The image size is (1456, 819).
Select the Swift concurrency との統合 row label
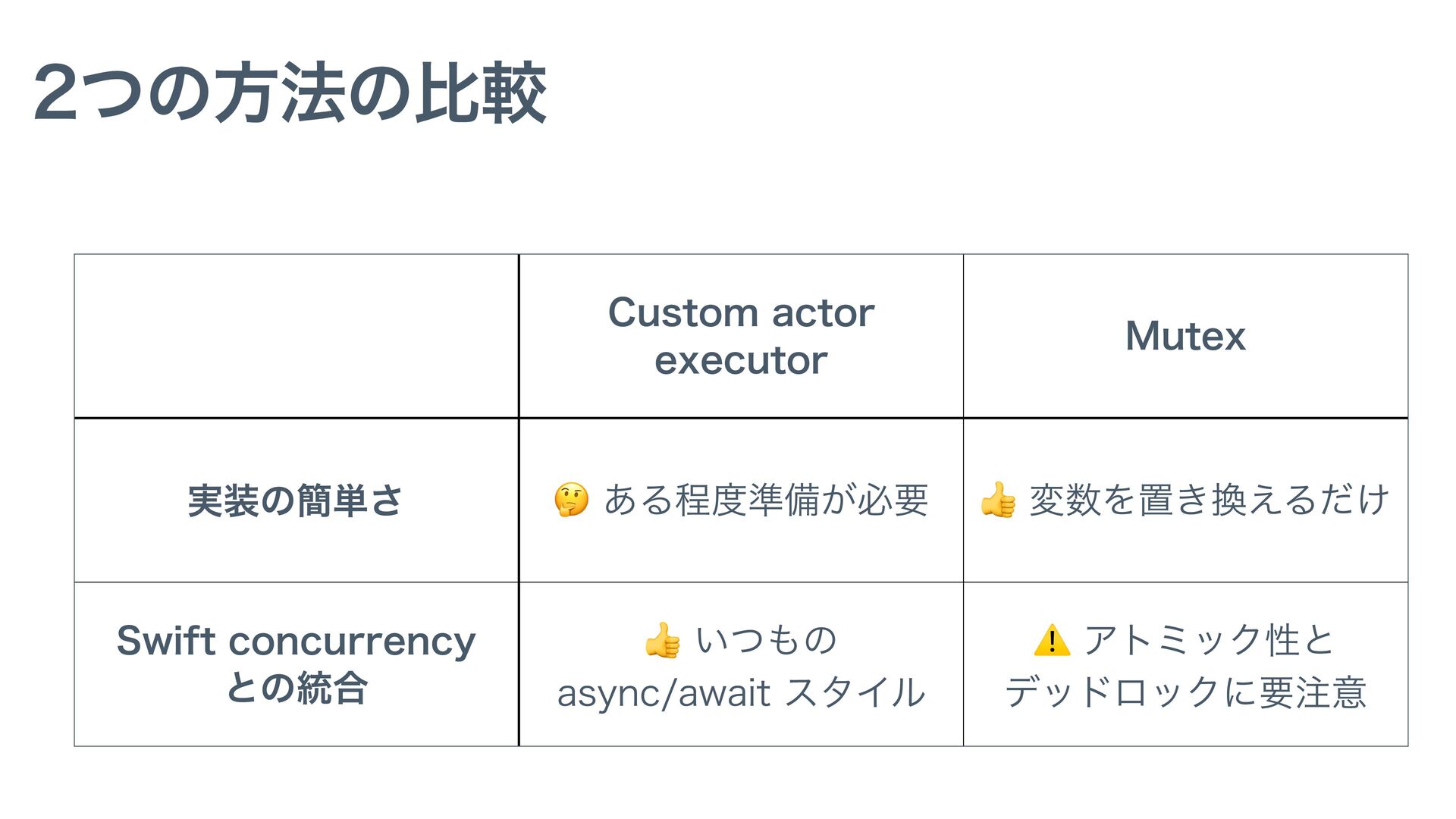point(296,664)
